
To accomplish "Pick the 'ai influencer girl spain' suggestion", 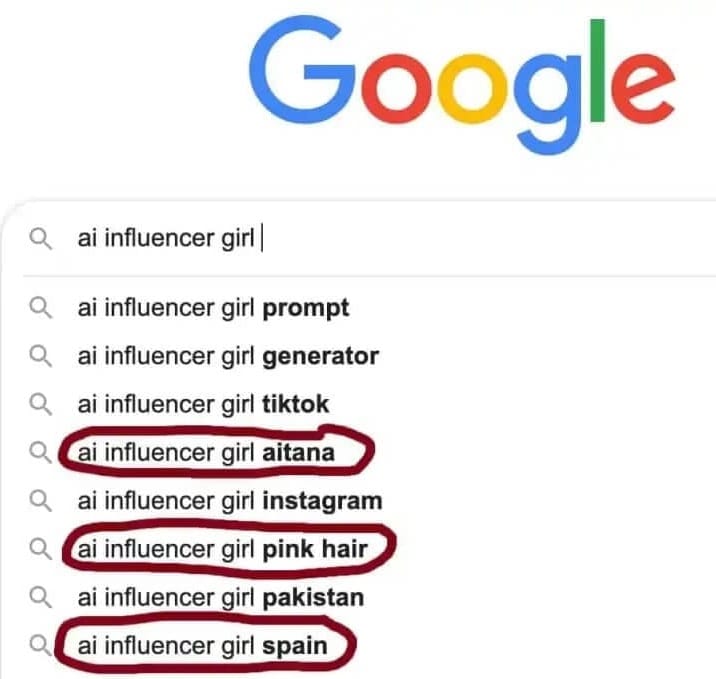I will pos(202,646).
